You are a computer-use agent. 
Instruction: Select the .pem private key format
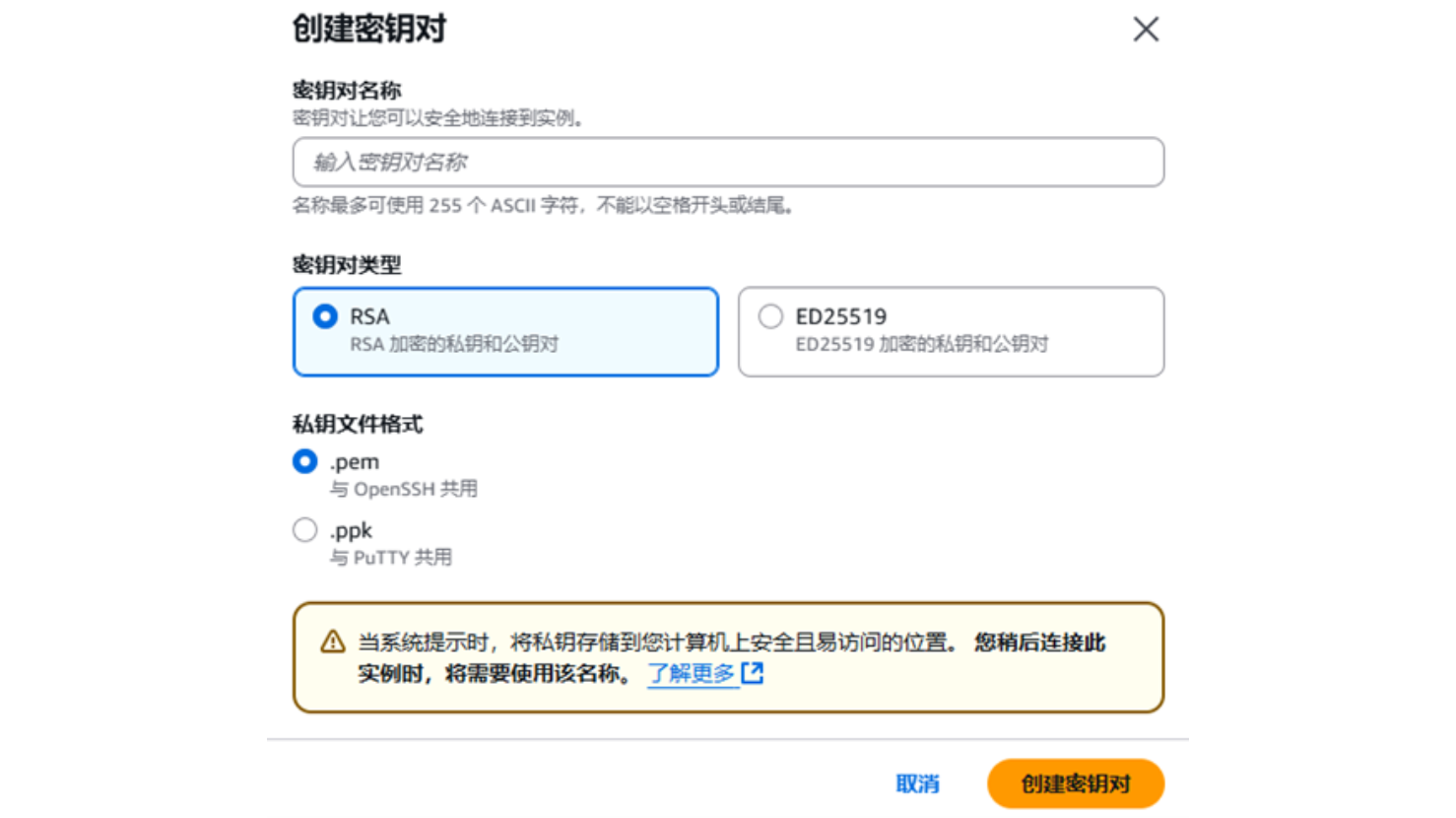coord(305,461)
